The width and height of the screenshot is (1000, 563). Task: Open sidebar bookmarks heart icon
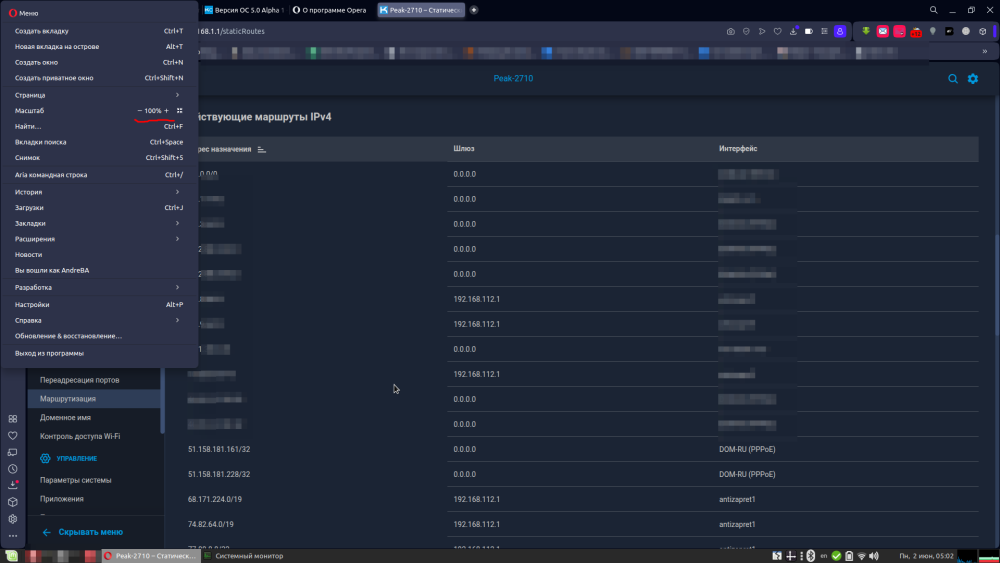(13, 435)
